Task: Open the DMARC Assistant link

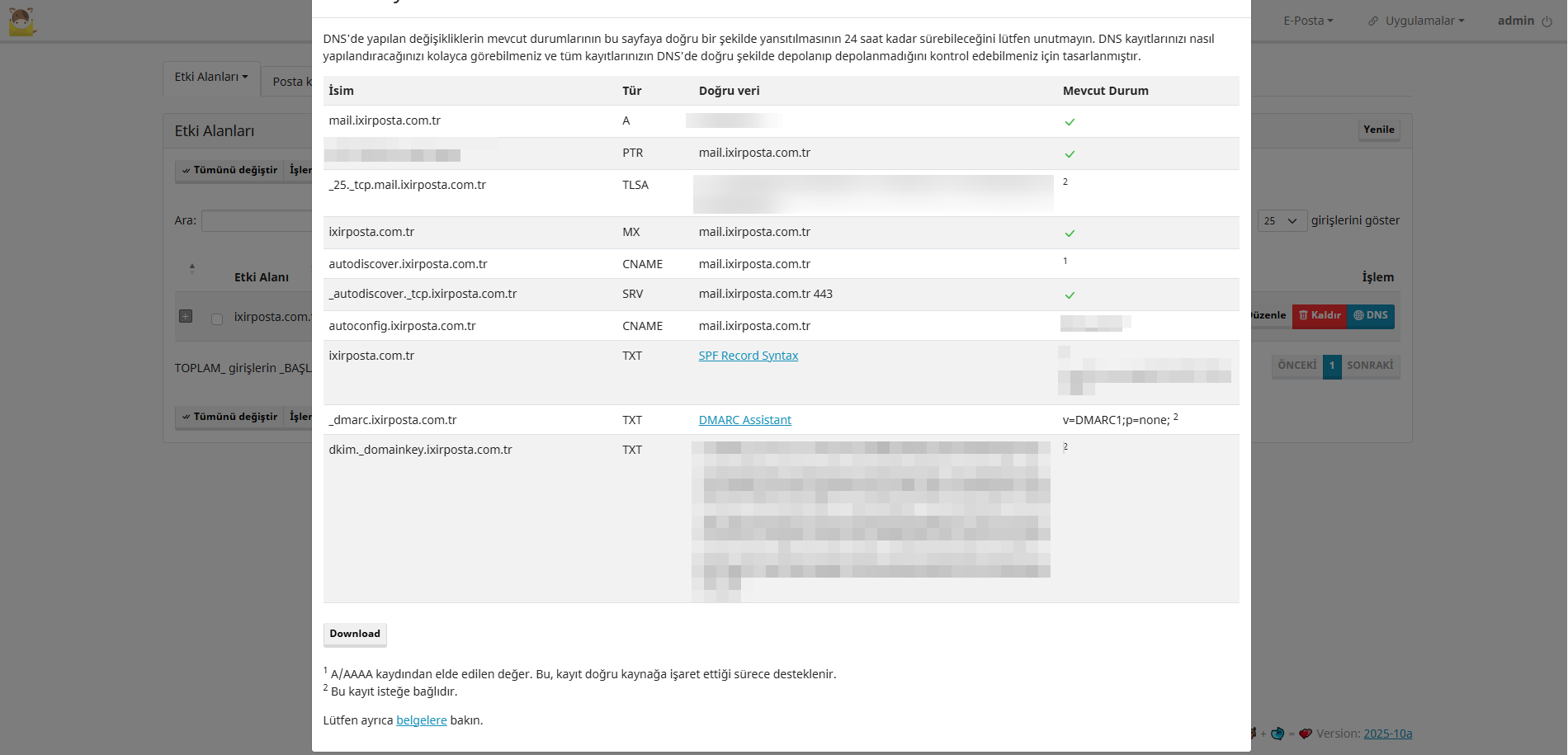Action: (744, 420)
